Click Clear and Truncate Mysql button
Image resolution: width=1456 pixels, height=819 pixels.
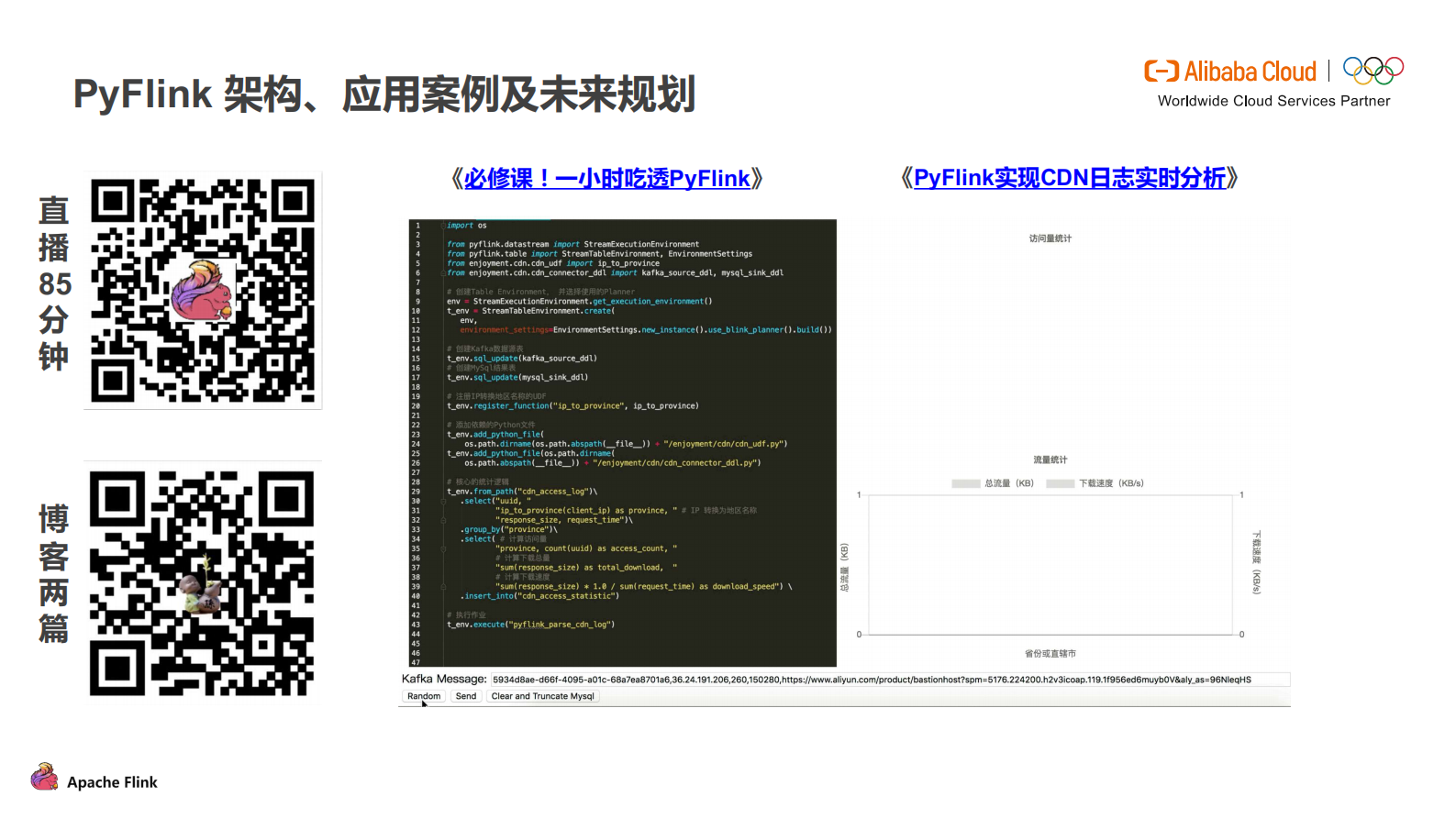point(543,696)
